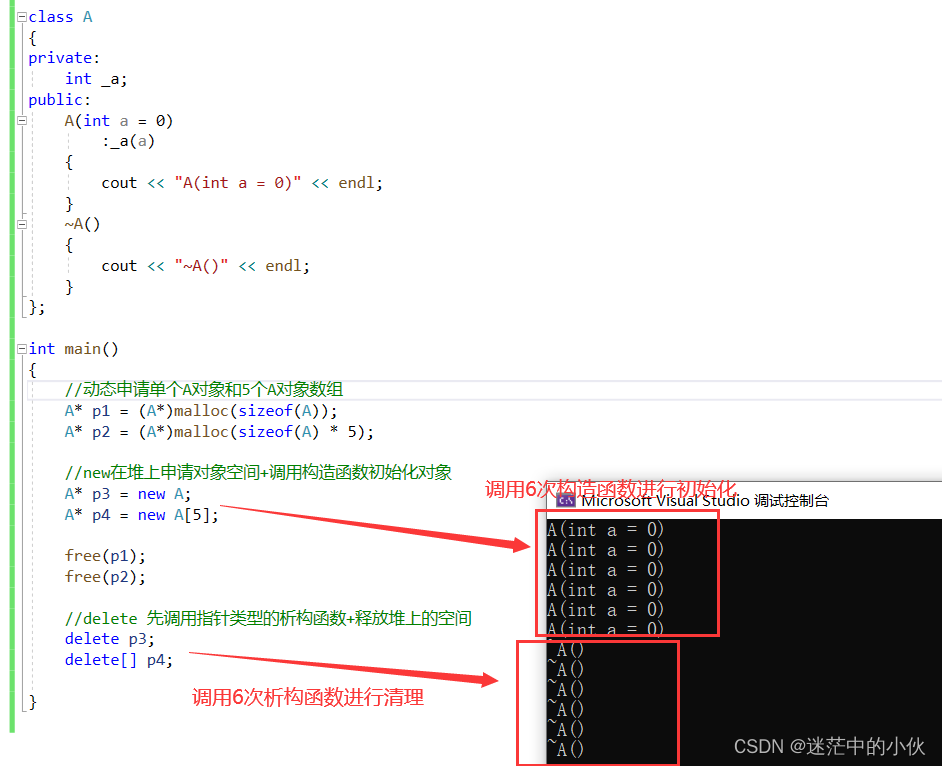The image size is (942, 766).
Task: Click the 'free(p1);' statement
Action: 105,556
